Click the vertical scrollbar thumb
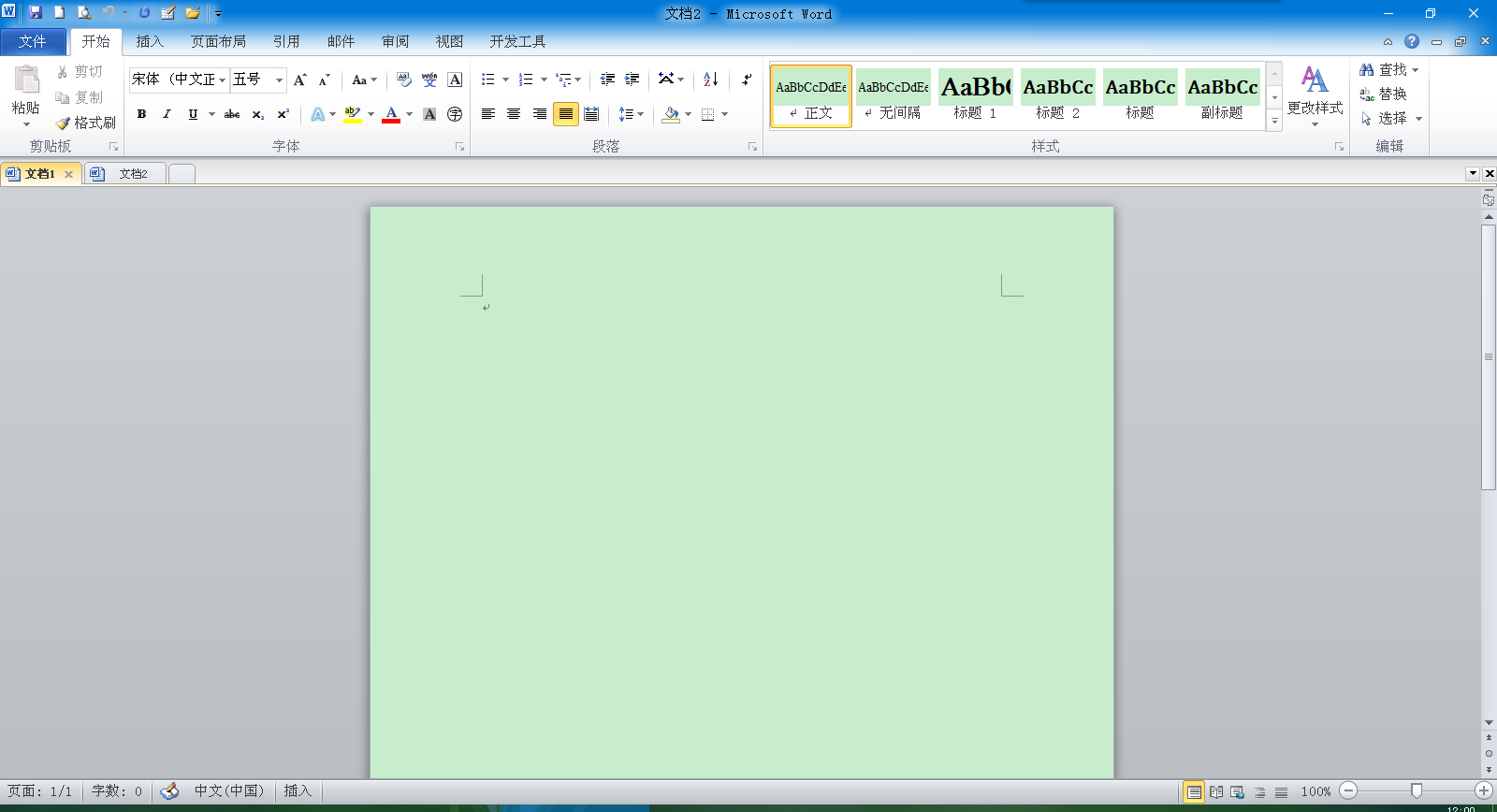 click(x=1489, y=356)
